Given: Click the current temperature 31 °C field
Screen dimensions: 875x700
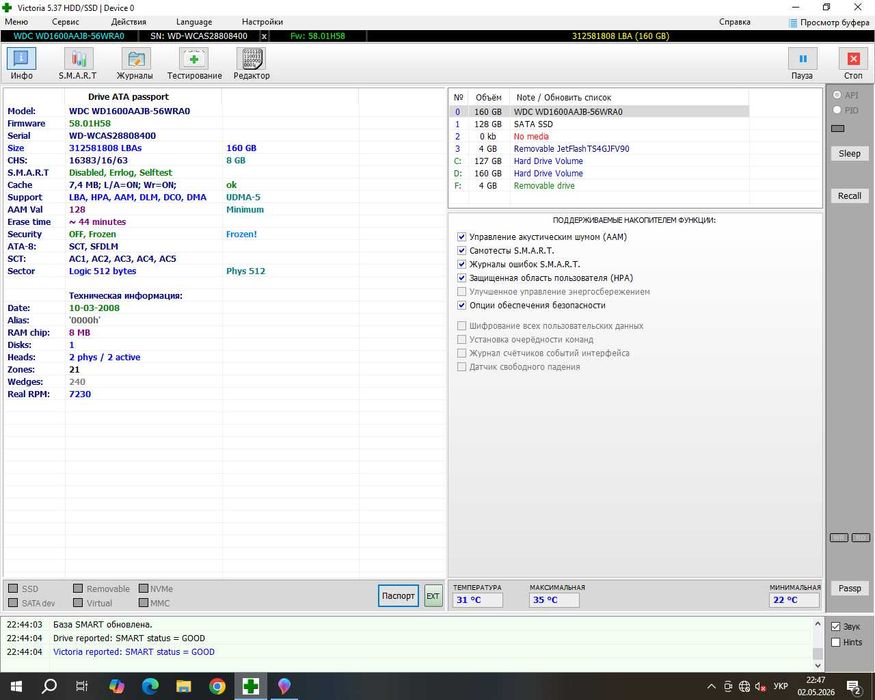Looking at the screenshot, I should point(477,600).
